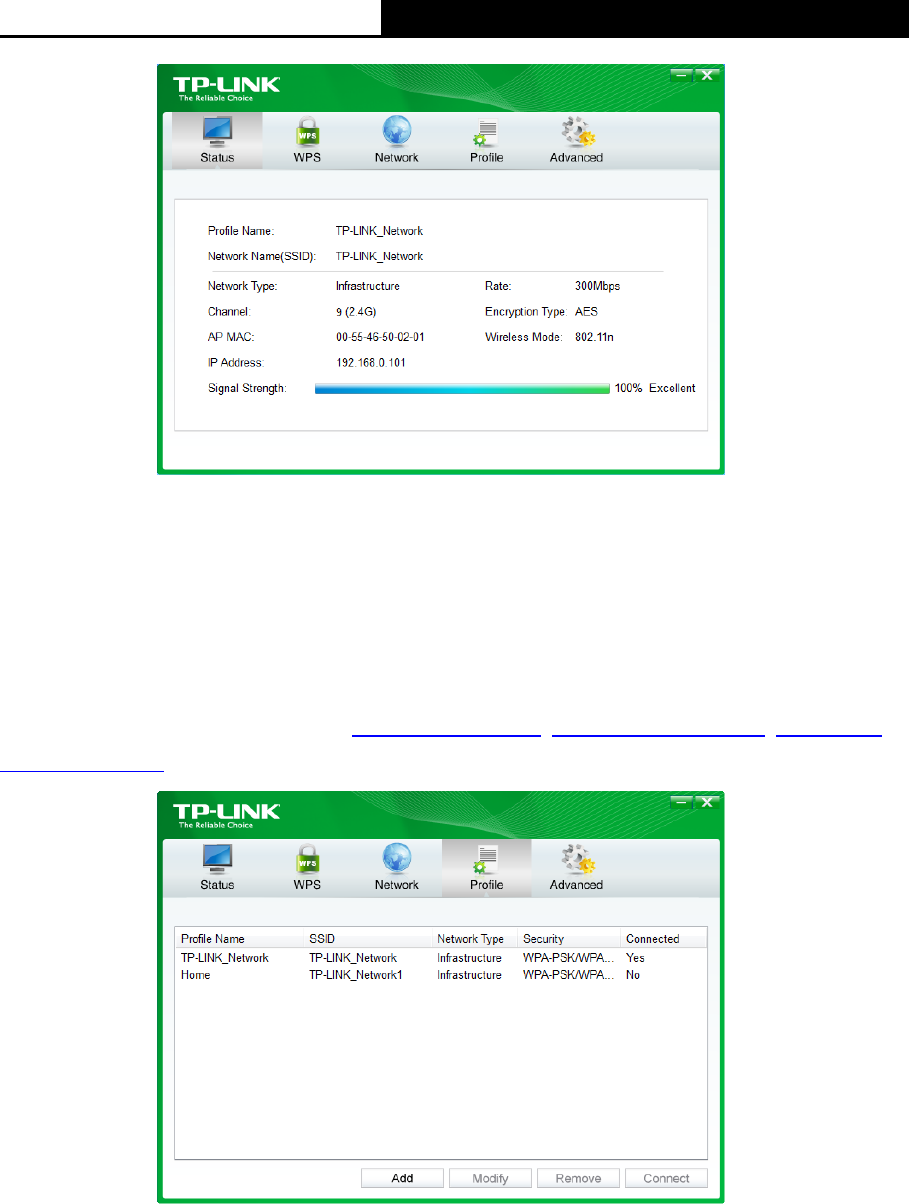
Task: Sort by the Profile Name column header
Action: tap(240, 939)
